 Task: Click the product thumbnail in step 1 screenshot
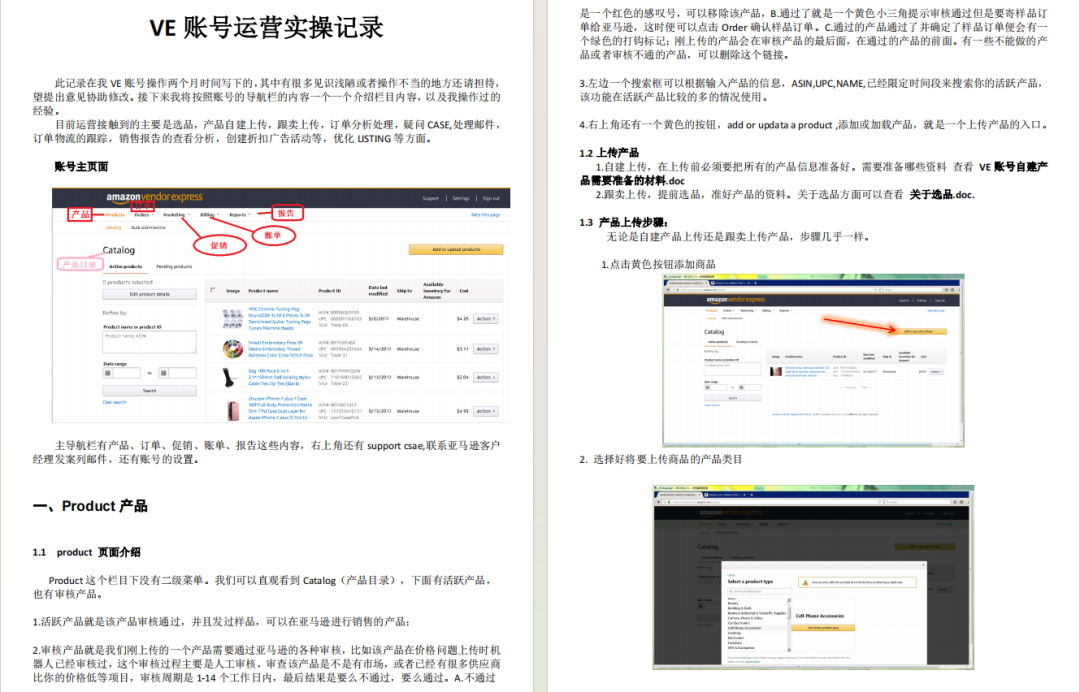pos(776,371)
